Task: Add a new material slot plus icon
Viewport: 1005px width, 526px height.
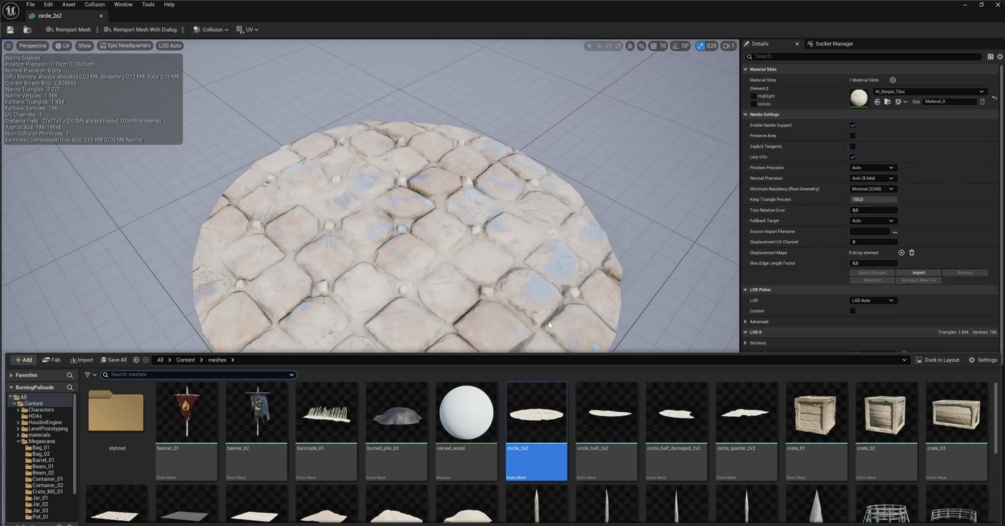Action: pyautogui.click(x=893, y=80)
